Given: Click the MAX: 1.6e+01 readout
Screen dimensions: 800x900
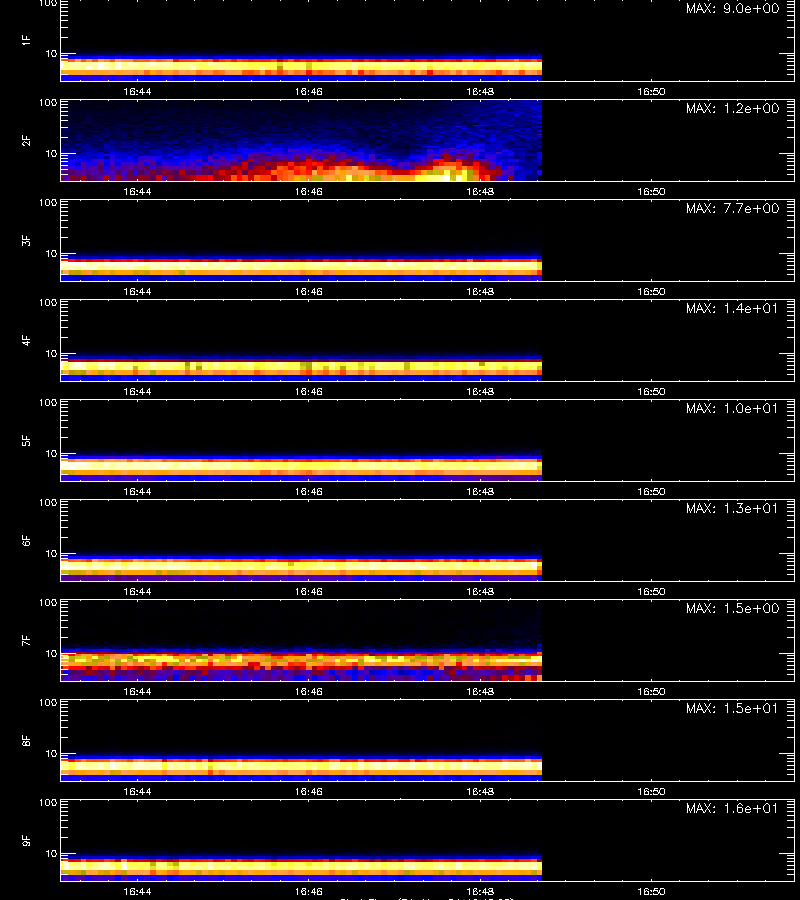Looking at the screenshot, I should click(x=732, y=808).
